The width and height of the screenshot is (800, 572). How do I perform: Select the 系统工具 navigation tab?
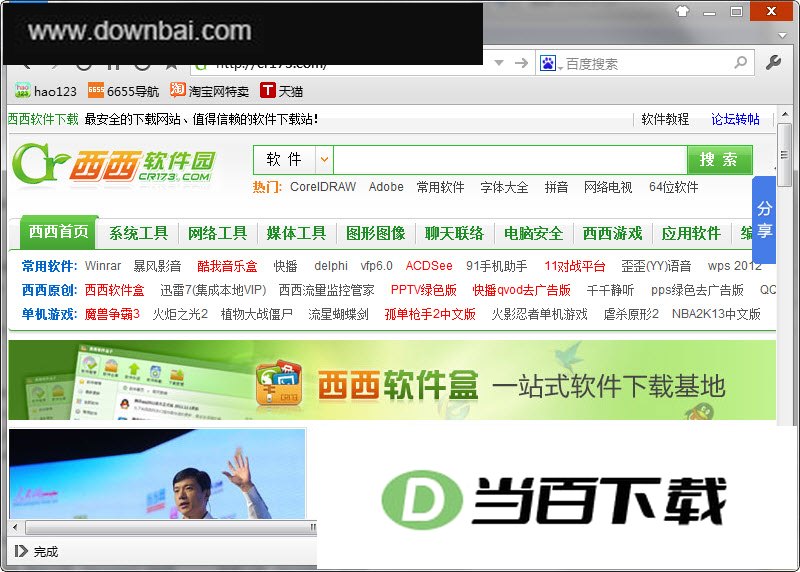click(138, 233)
